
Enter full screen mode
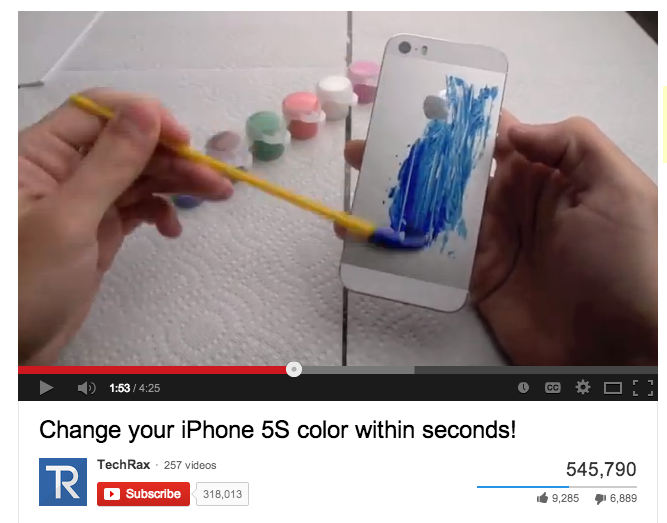point(643,388)
